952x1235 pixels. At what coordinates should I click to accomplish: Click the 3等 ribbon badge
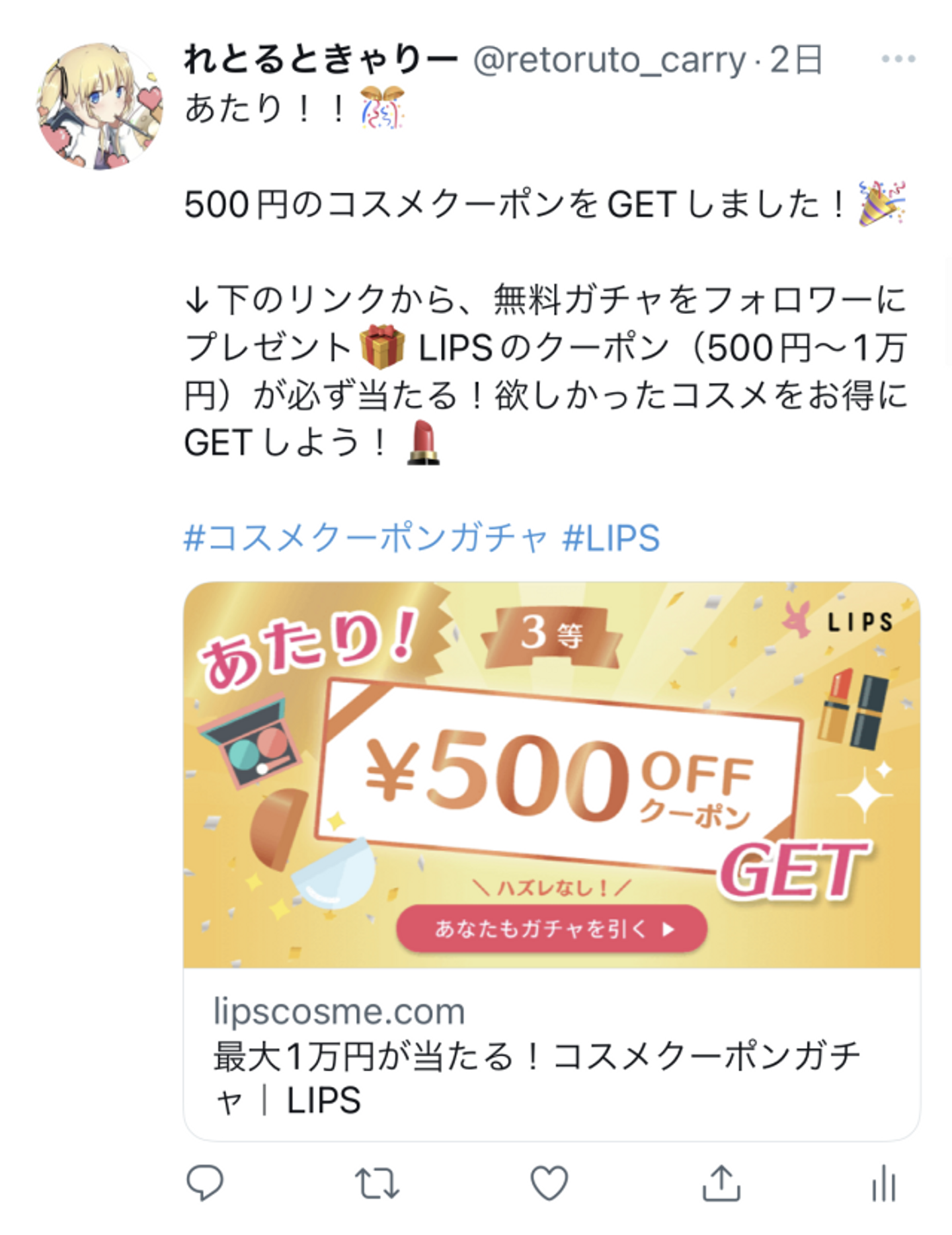click(552, 637)
